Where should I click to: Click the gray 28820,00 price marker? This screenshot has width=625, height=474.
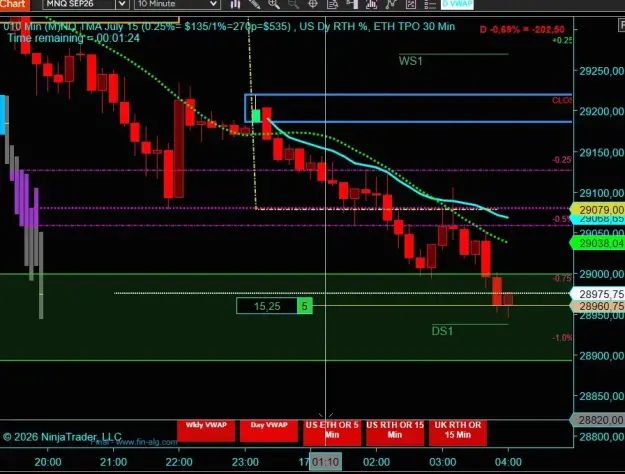point(599,420)
